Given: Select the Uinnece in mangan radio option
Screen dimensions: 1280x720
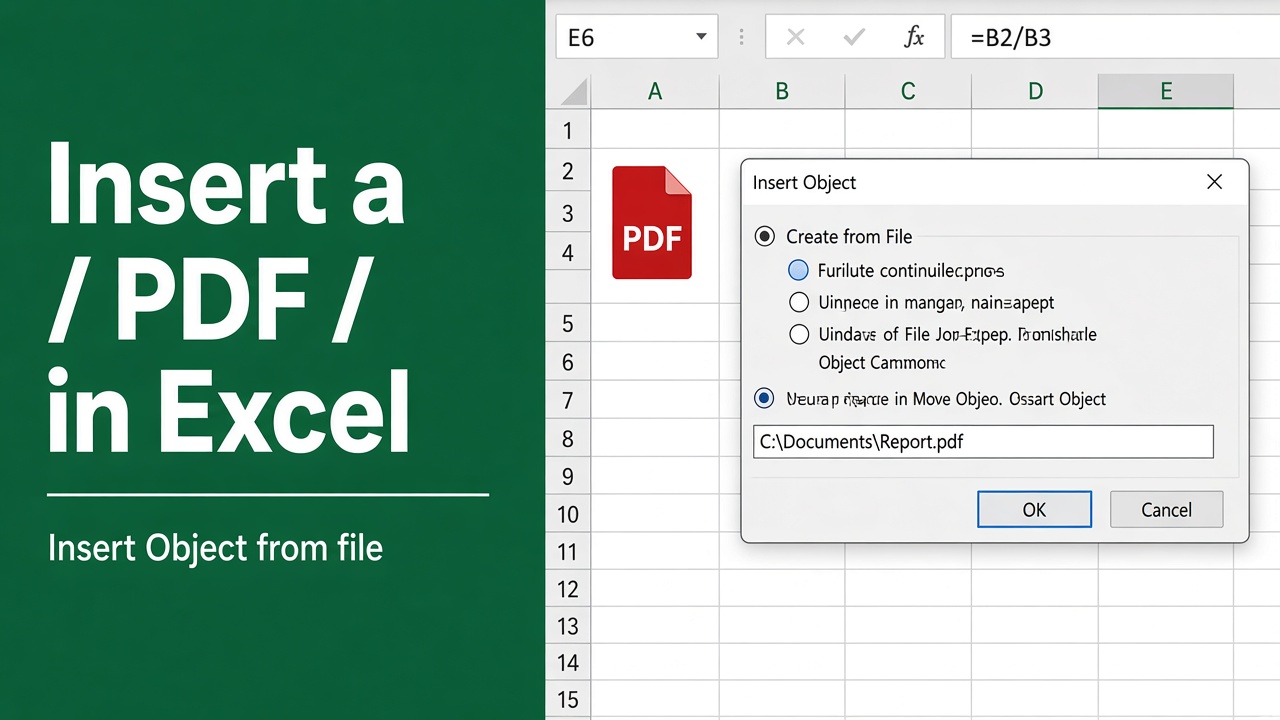Looking at the screenshot, I should click(798, 302).
